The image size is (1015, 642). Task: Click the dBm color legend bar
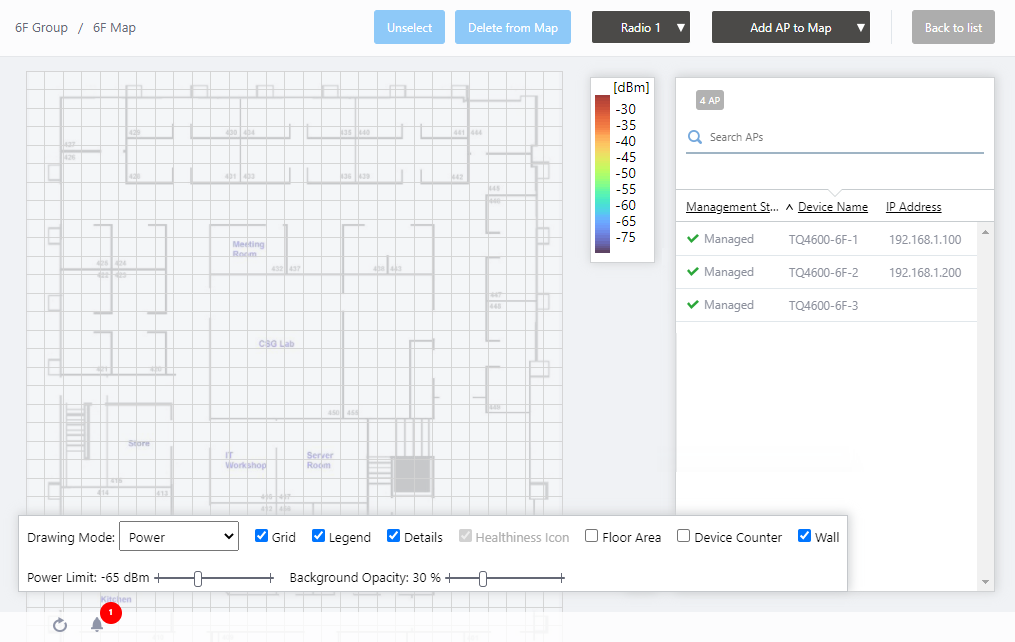(602, 173)
